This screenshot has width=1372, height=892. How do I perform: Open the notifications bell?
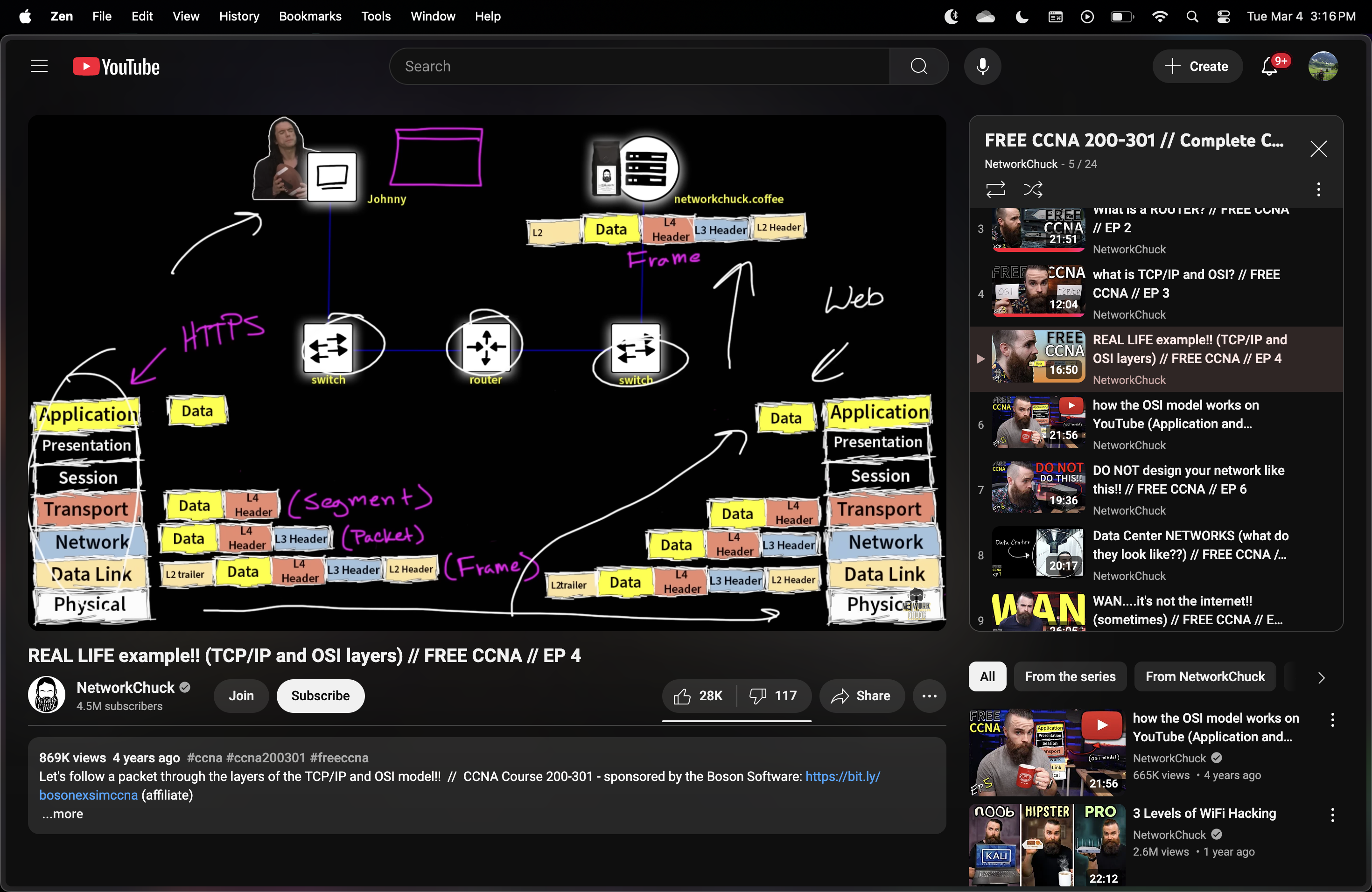[1269, 67]
